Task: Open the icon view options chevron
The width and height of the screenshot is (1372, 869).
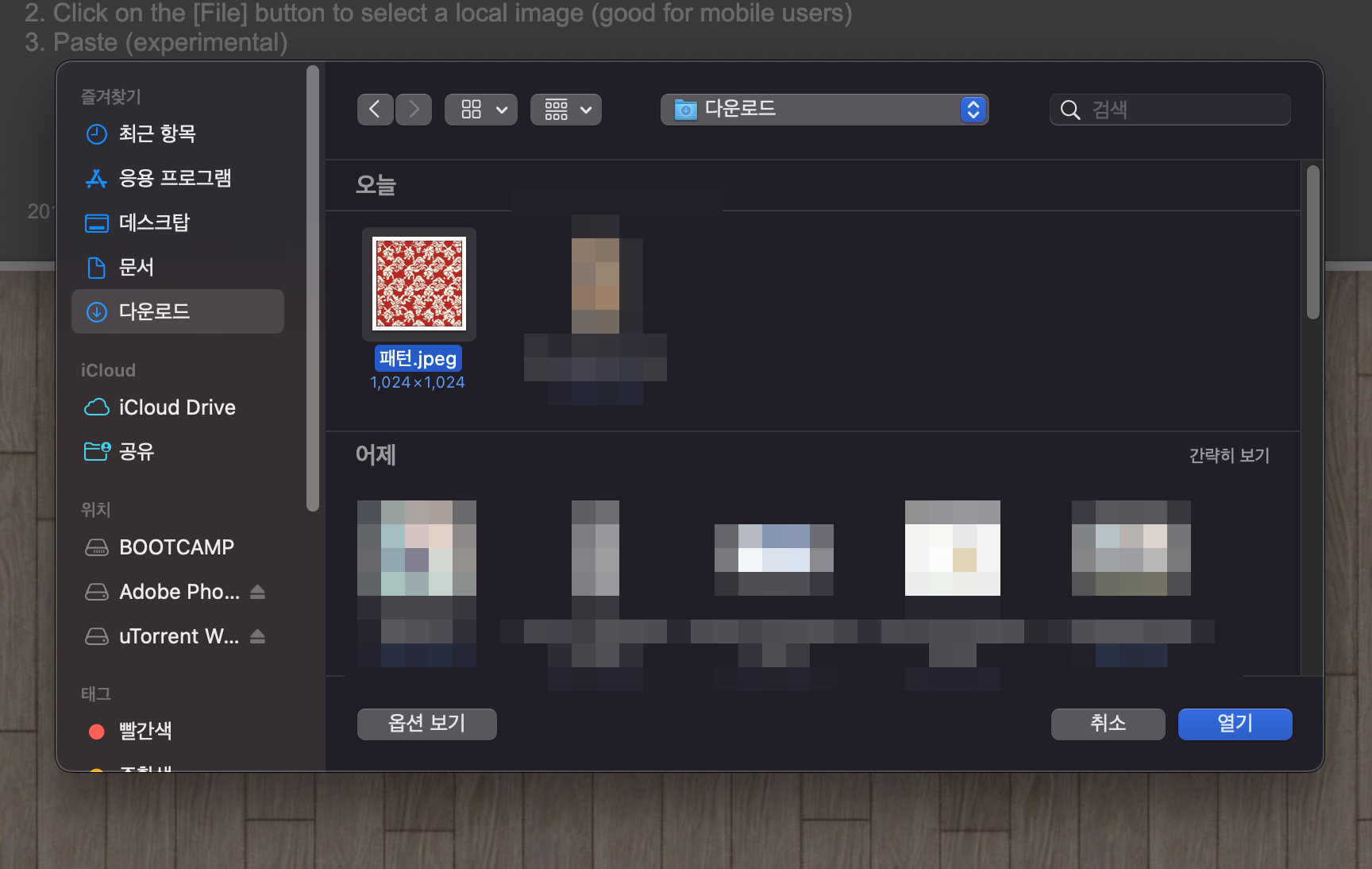Action: [502, 110]
